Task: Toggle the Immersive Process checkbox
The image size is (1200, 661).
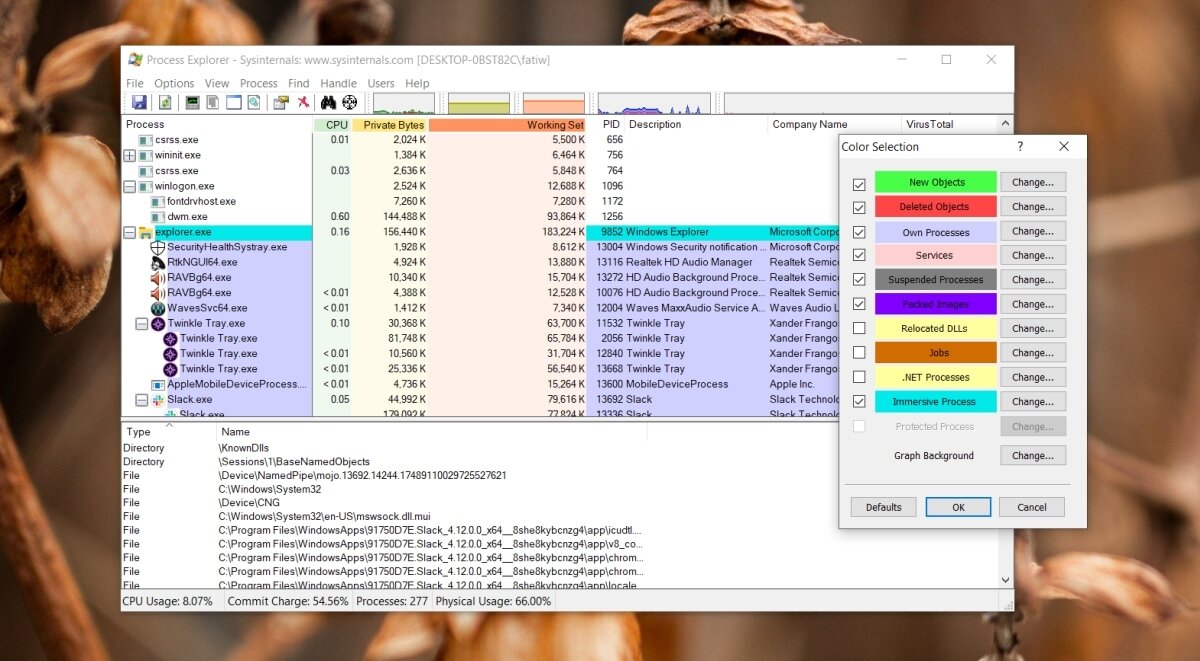Action: point(859,402)
